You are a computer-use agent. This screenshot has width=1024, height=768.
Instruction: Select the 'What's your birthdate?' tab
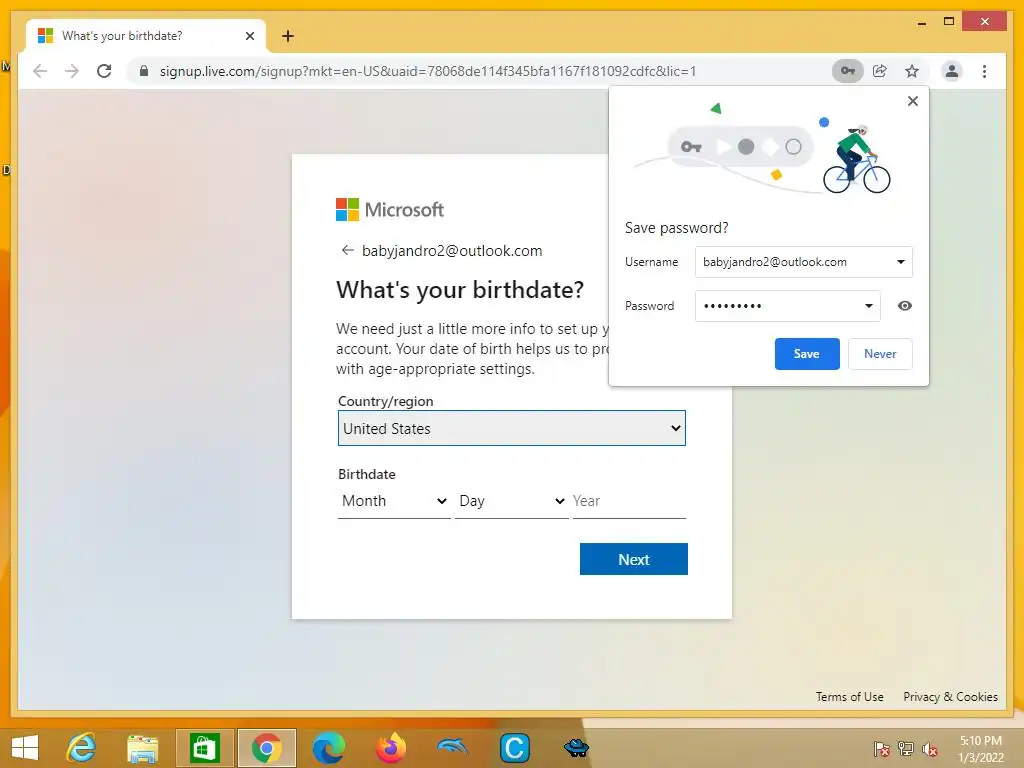(x=146, y=36)
